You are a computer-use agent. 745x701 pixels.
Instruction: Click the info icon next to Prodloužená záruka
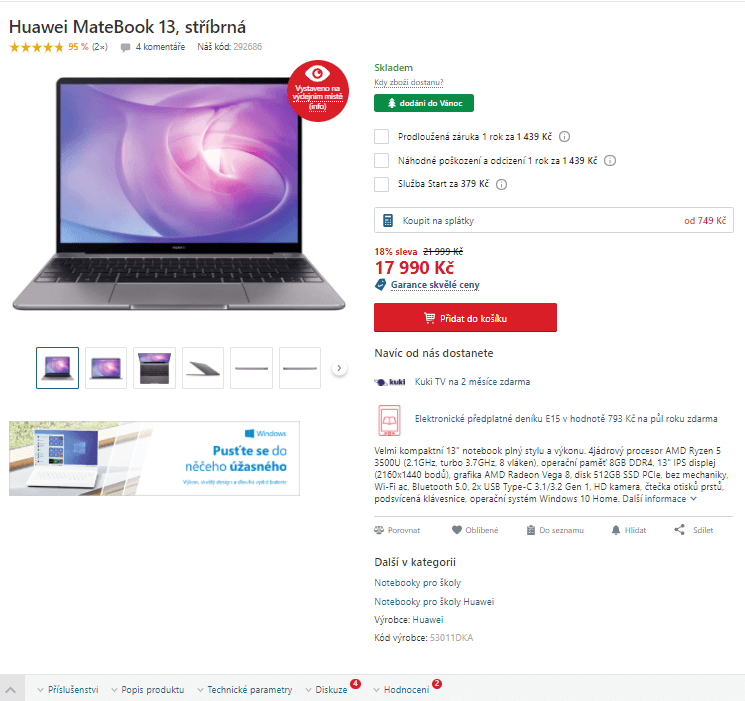tap(564, 137)
